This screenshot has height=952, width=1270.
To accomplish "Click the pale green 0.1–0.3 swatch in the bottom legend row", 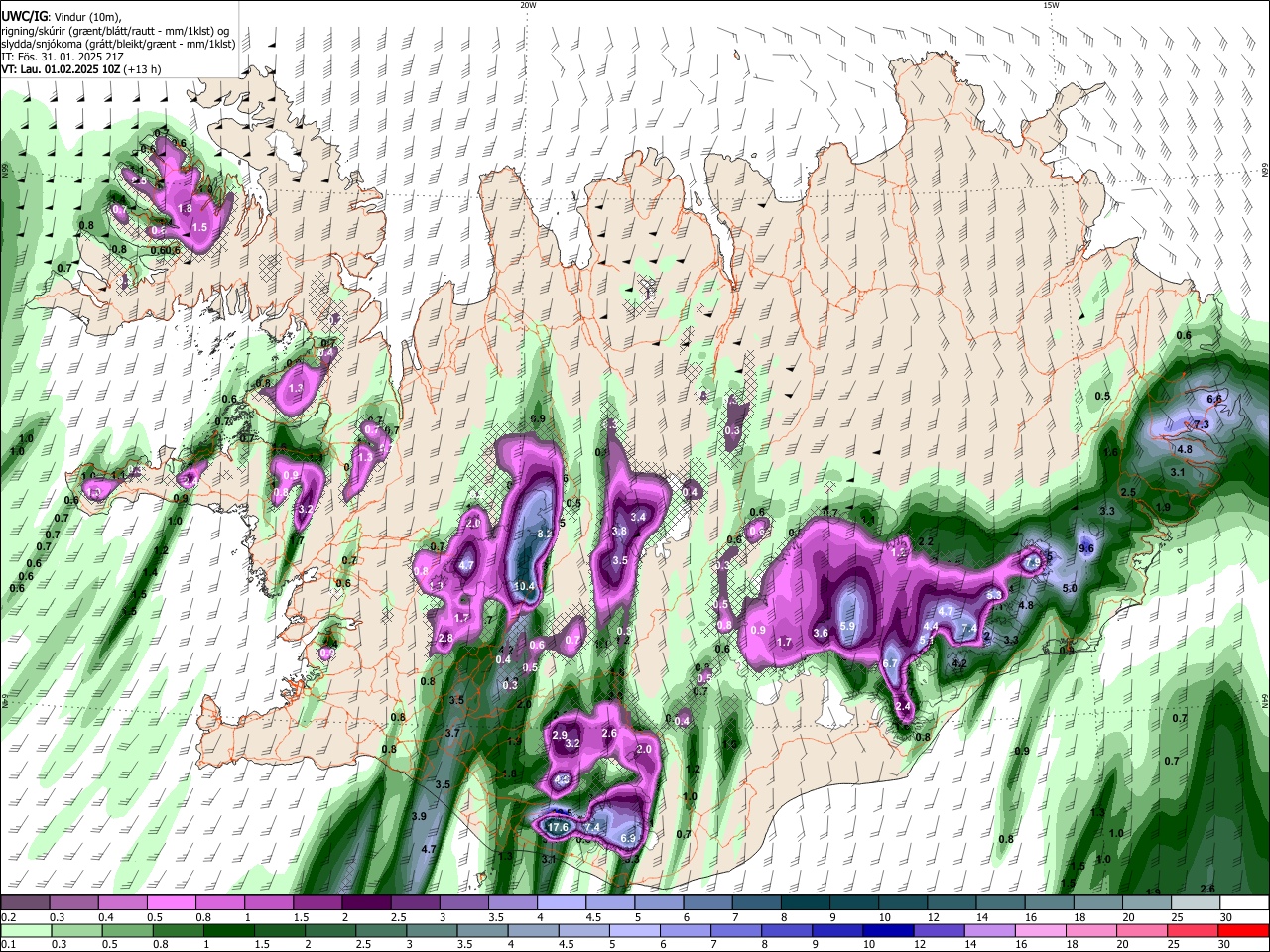I will [x=25, y=931].
